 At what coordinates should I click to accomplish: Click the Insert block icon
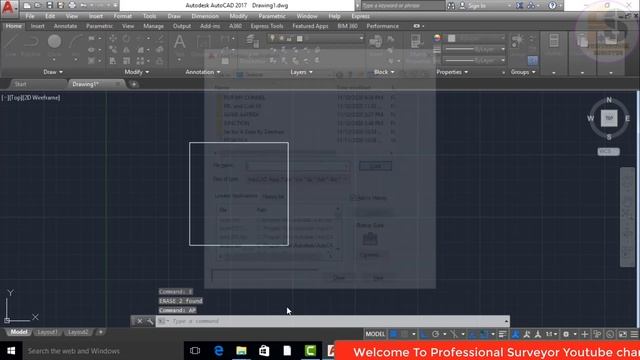(375, 42)
